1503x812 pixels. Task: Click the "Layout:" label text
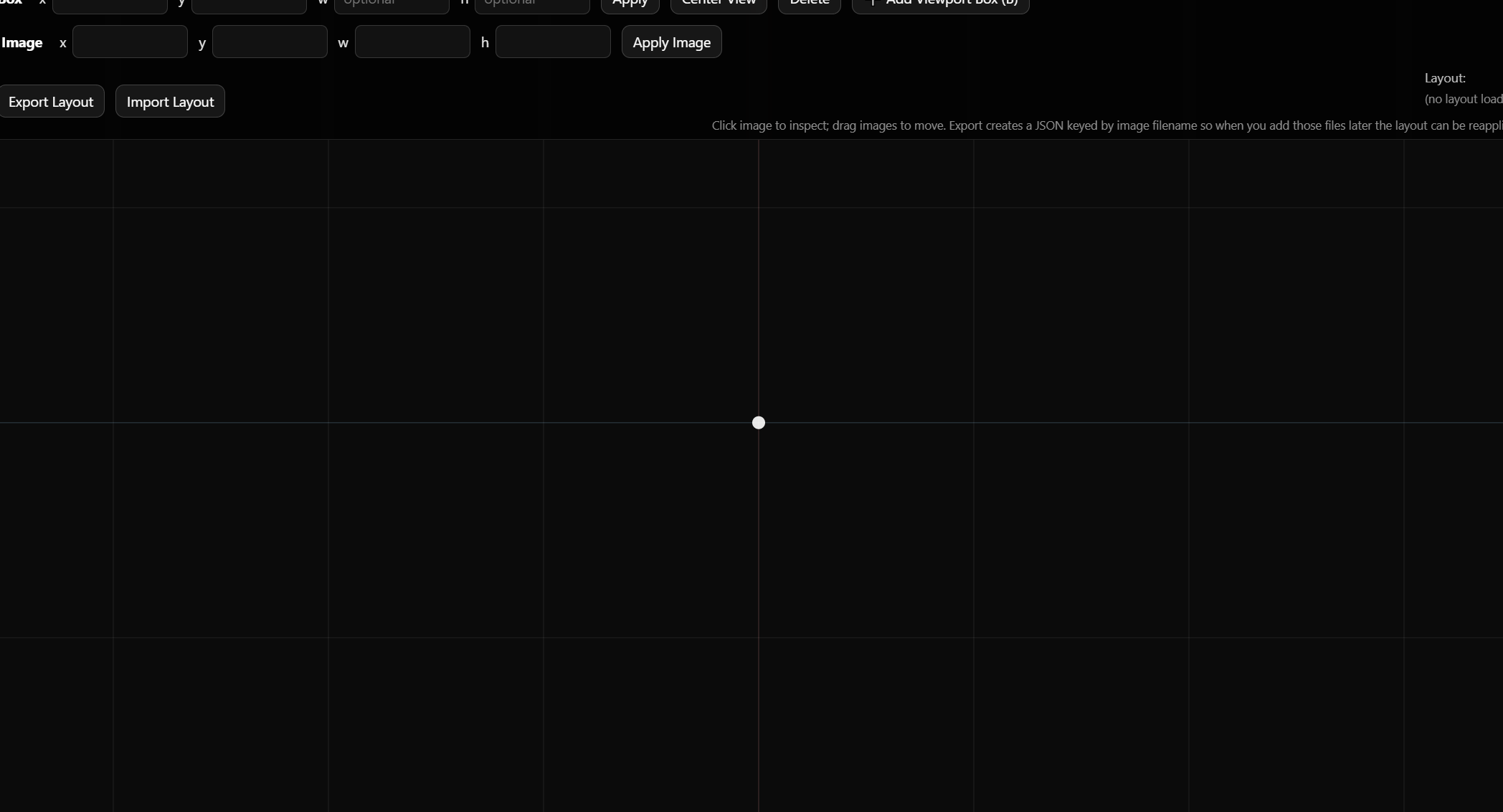point(1445,78)
